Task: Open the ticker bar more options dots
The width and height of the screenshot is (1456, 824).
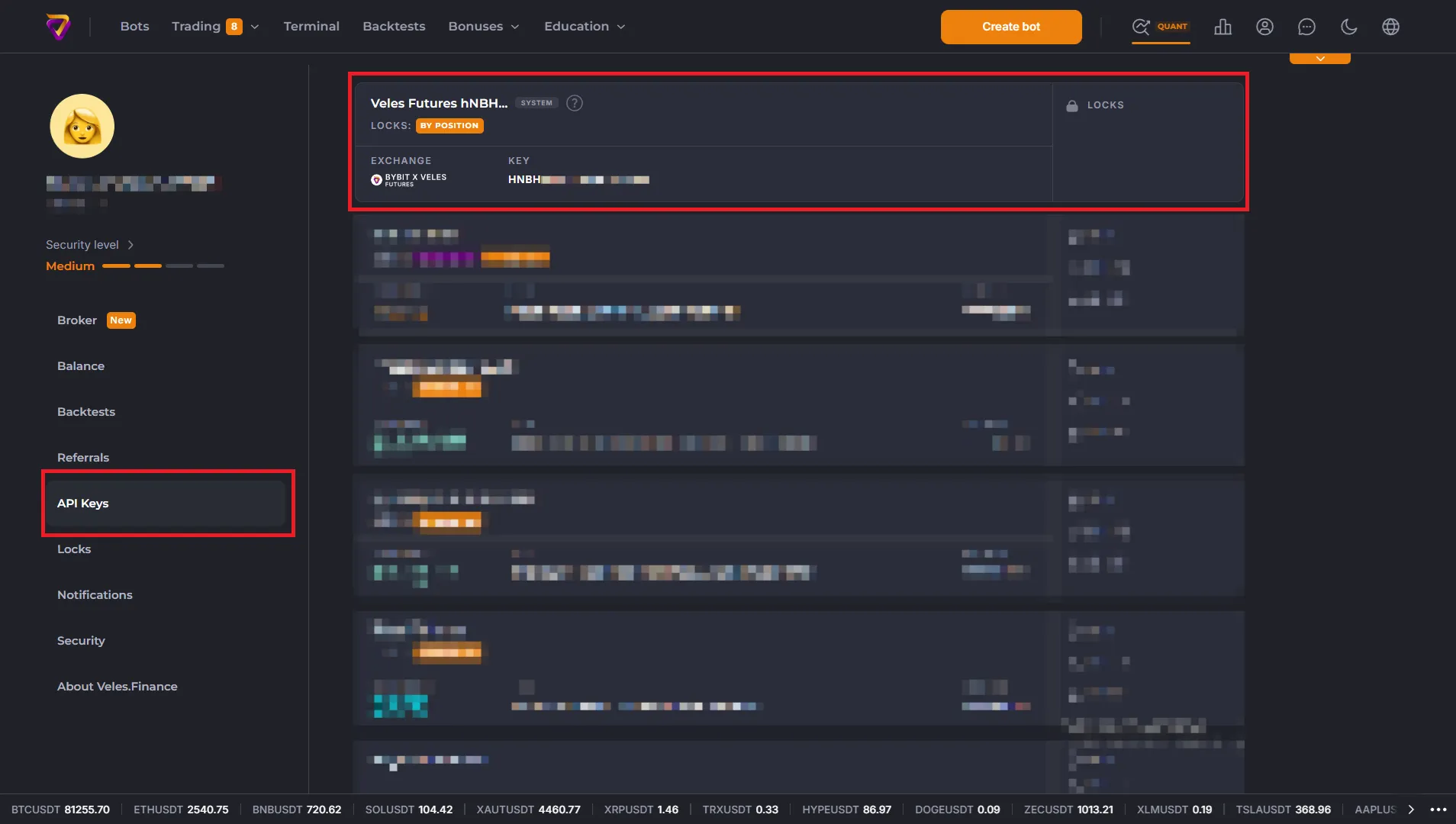Action: 1438,810
